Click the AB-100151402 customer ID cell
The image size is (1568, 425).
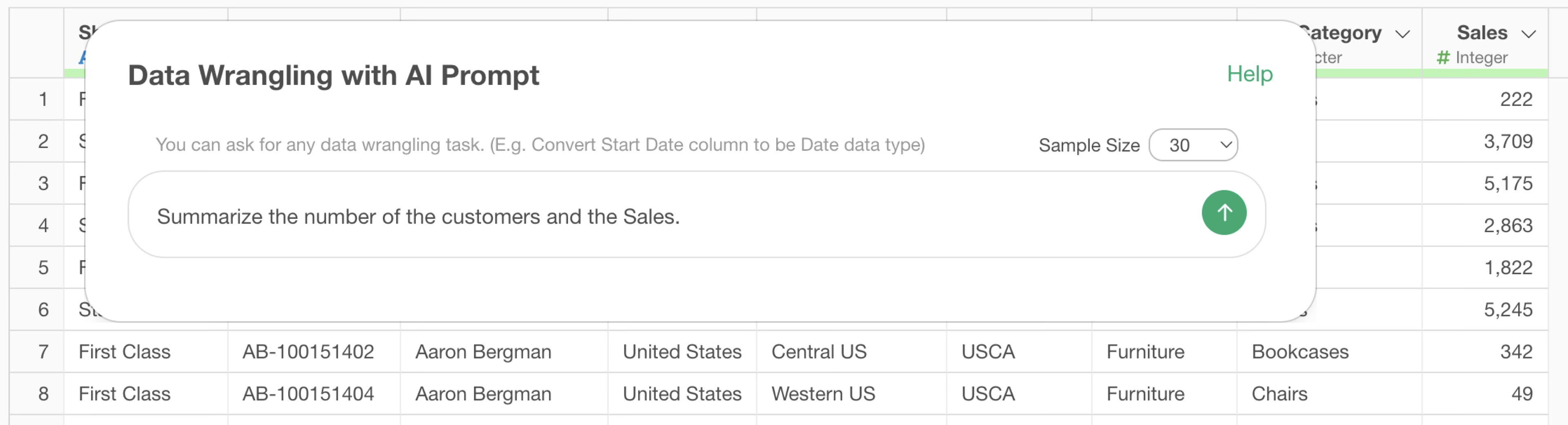[308, 351]
